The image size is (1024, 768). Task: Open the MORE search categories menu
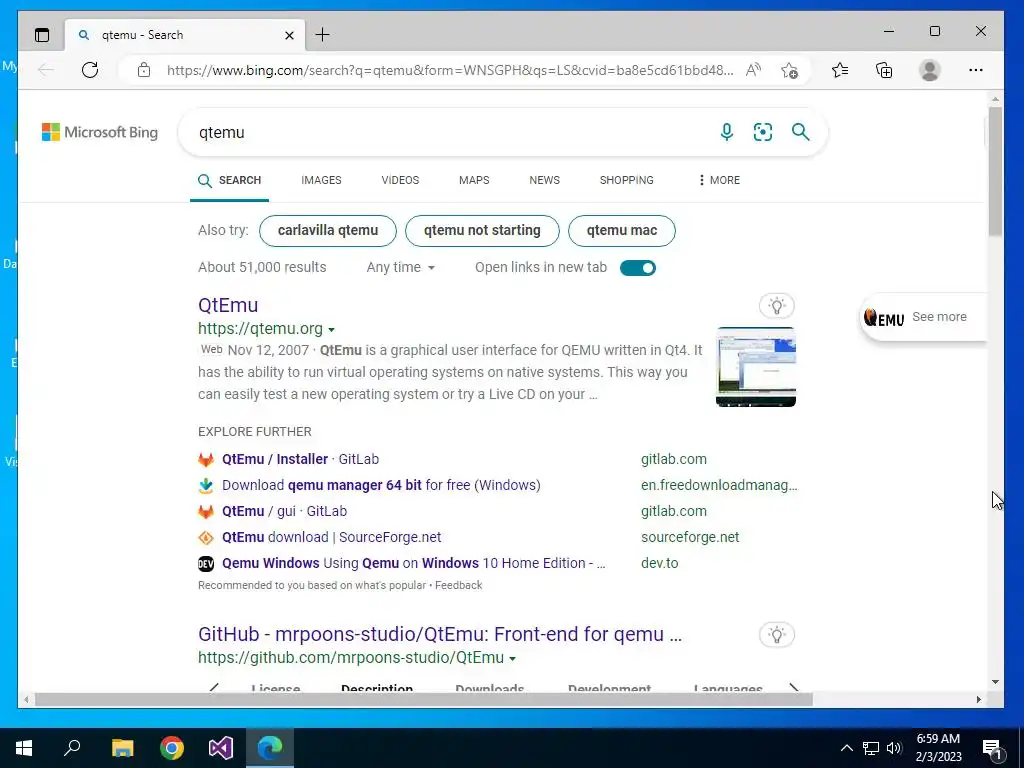coord(719,180)
